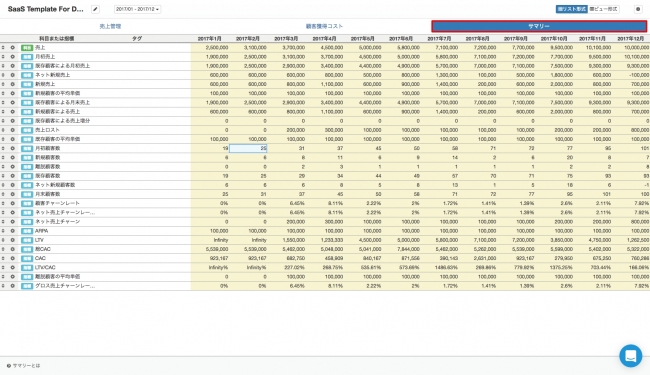Switch to ビュー形式 view mode

(604, 9)
